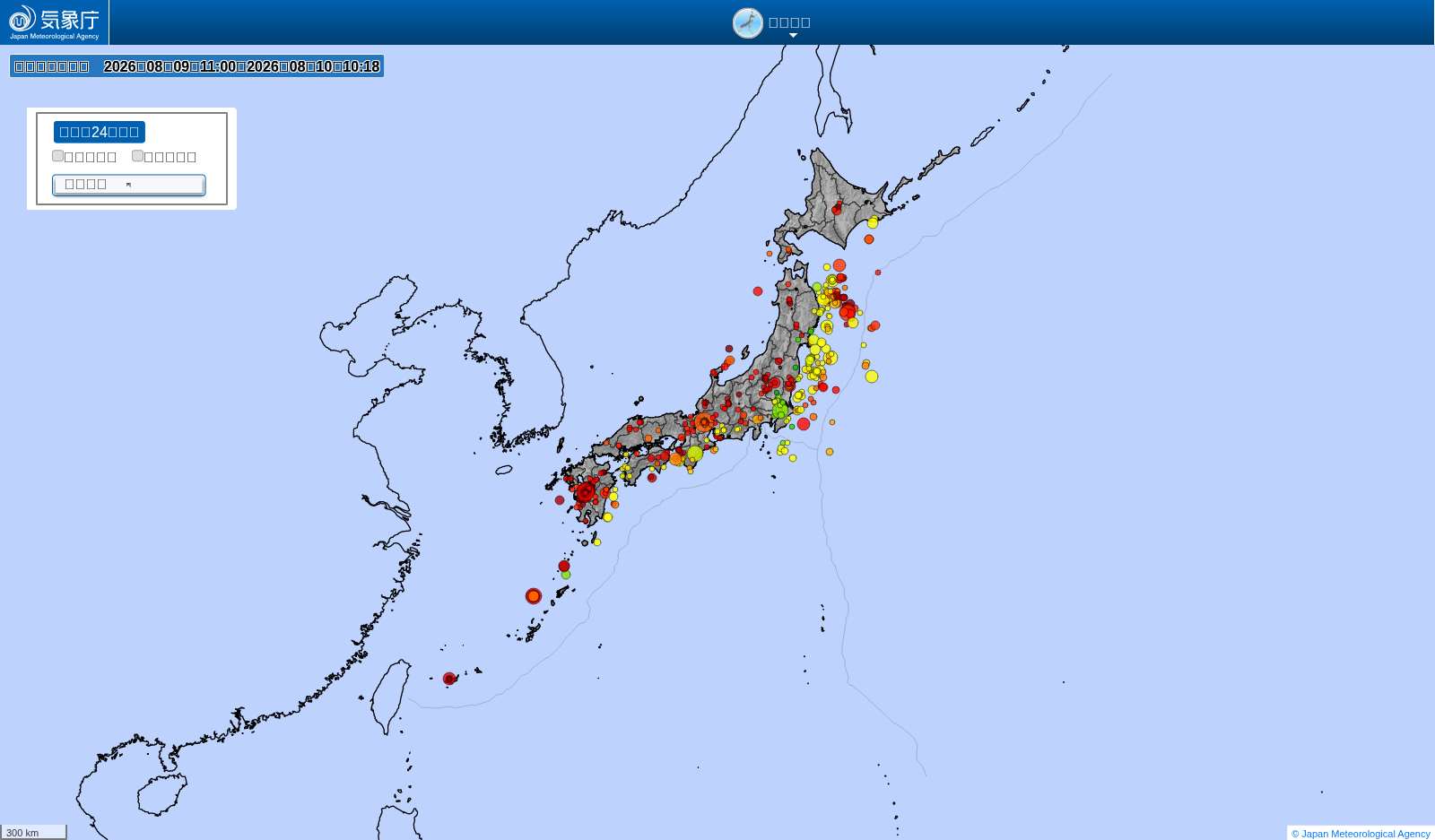Click the header title text beside the map icon

pos(789,23)
